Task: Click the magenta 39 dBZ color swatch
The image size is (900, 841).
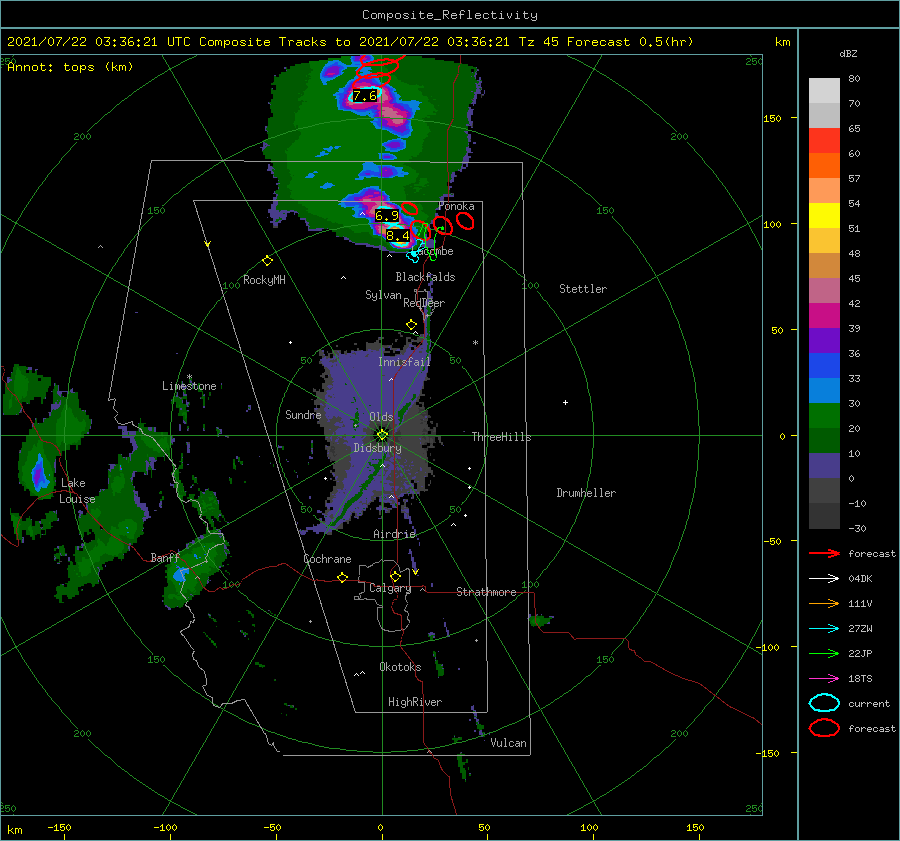Action: [x=824, y=316]
